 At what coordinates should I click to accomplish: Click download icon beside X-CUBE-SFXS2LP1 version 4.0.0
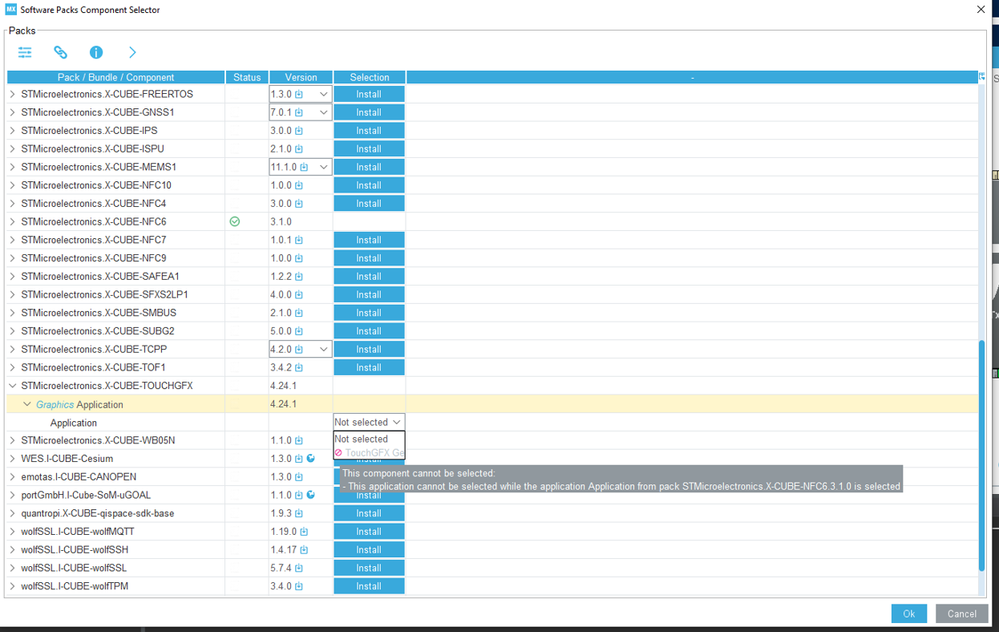(299, 295)
